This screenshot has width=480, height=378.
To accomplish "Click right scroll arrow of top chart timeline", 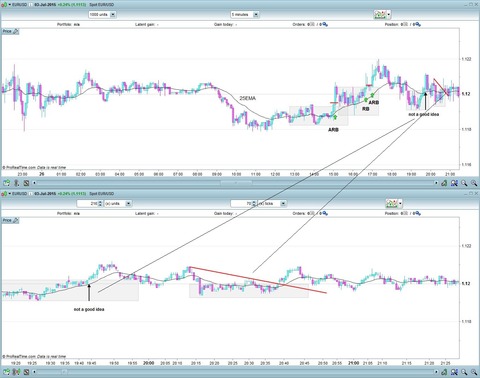I will pos(436,183).
